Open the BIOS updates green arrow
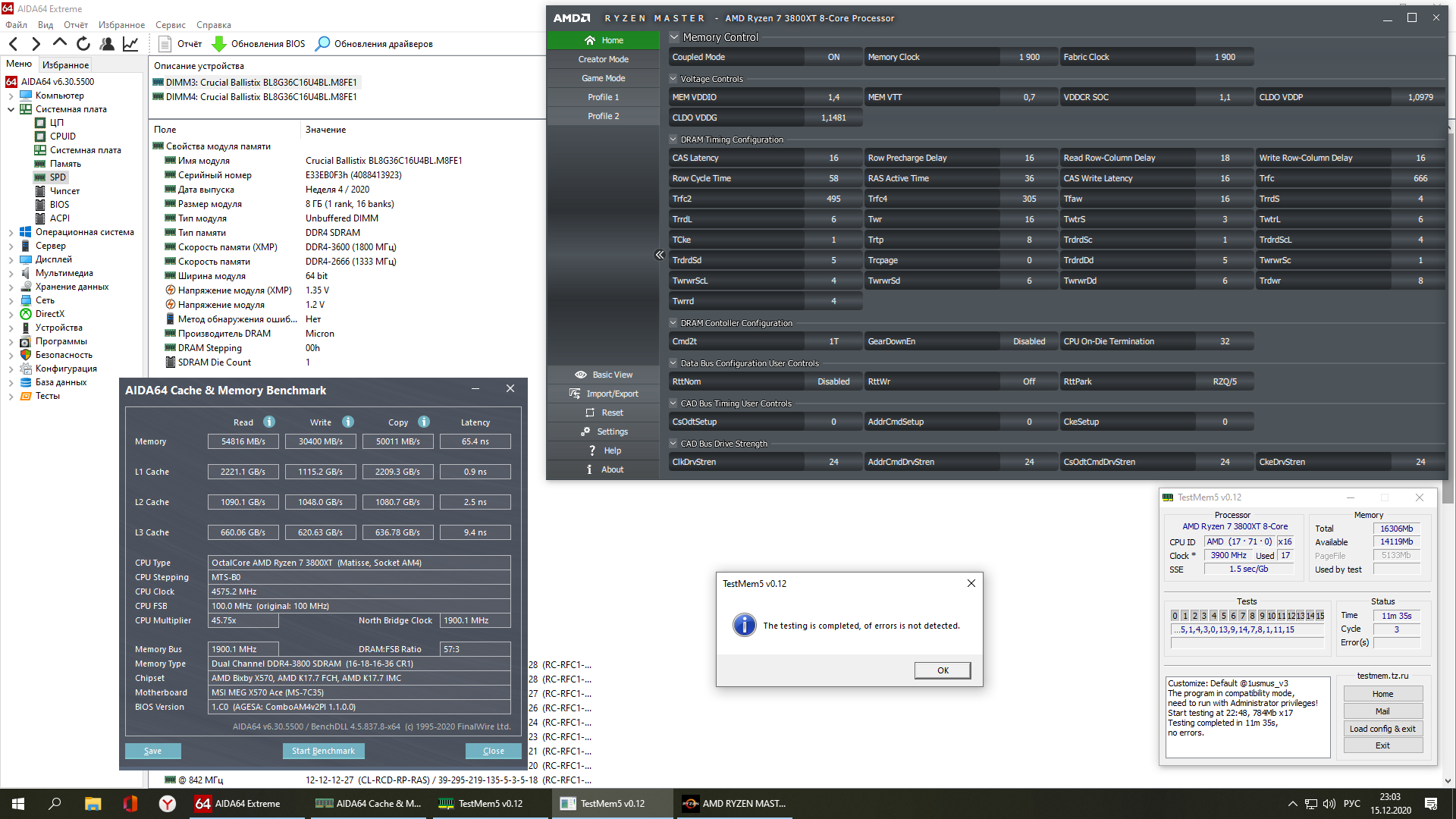 [x=219, y=44]
